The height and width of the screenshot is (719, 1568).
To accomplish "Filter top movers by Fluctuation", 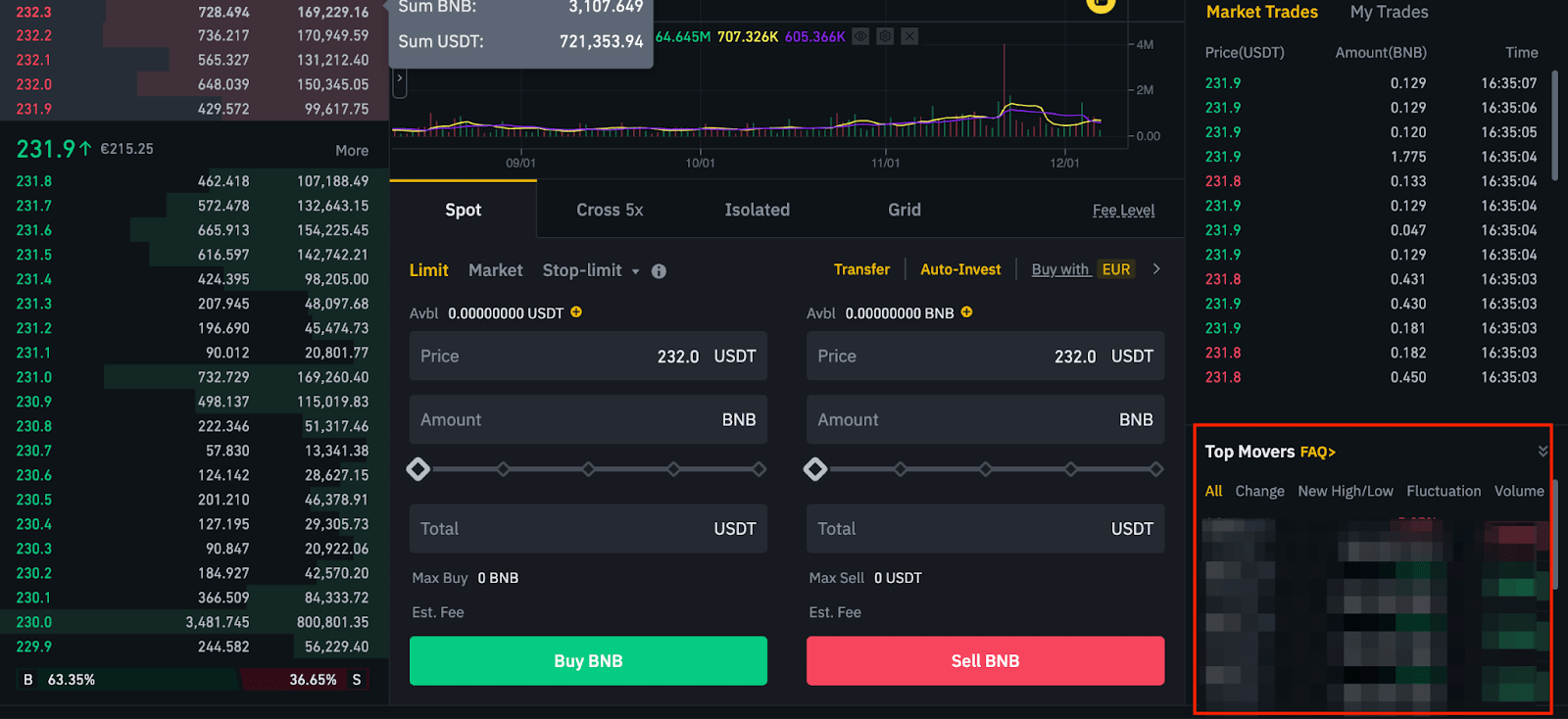I will click(x=1445, y=491).
